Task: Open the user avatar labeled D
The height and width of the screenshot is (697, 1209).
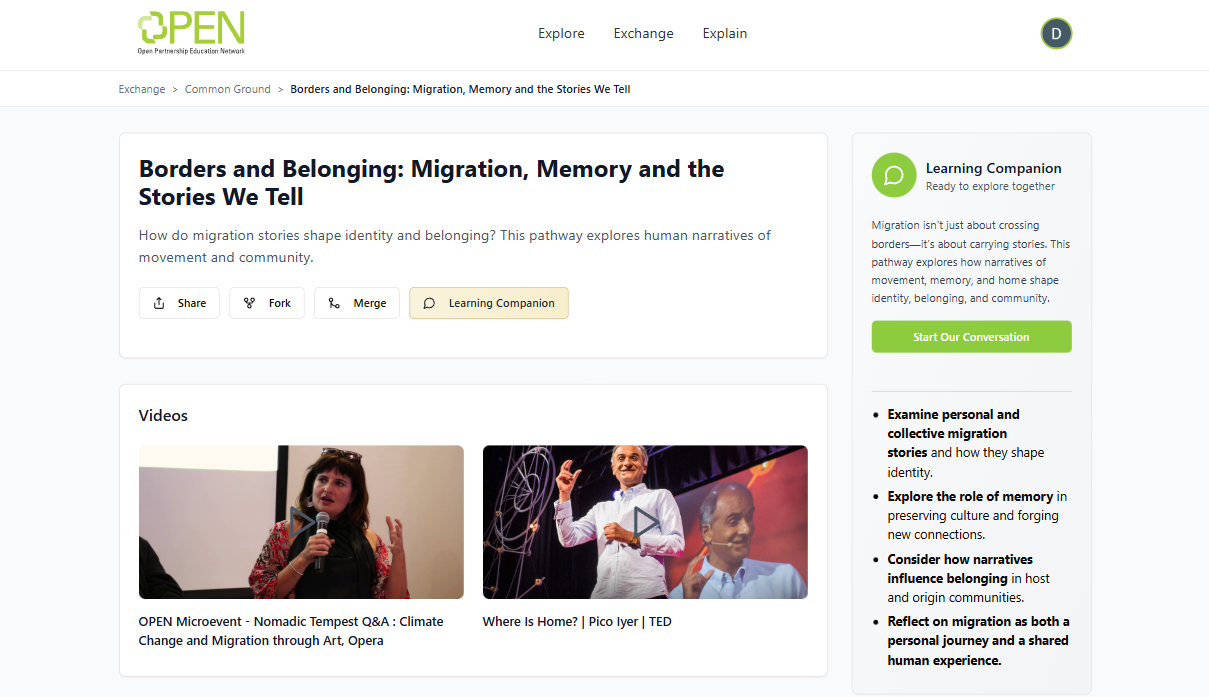Action: [x=1056, y=34]
